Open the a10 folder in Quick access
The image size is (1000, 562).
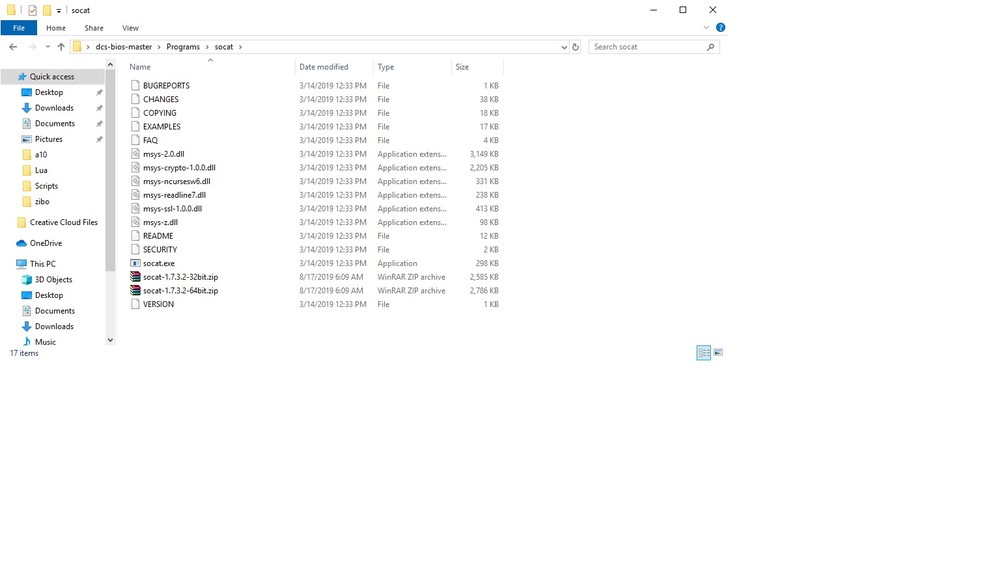[41, 154]
